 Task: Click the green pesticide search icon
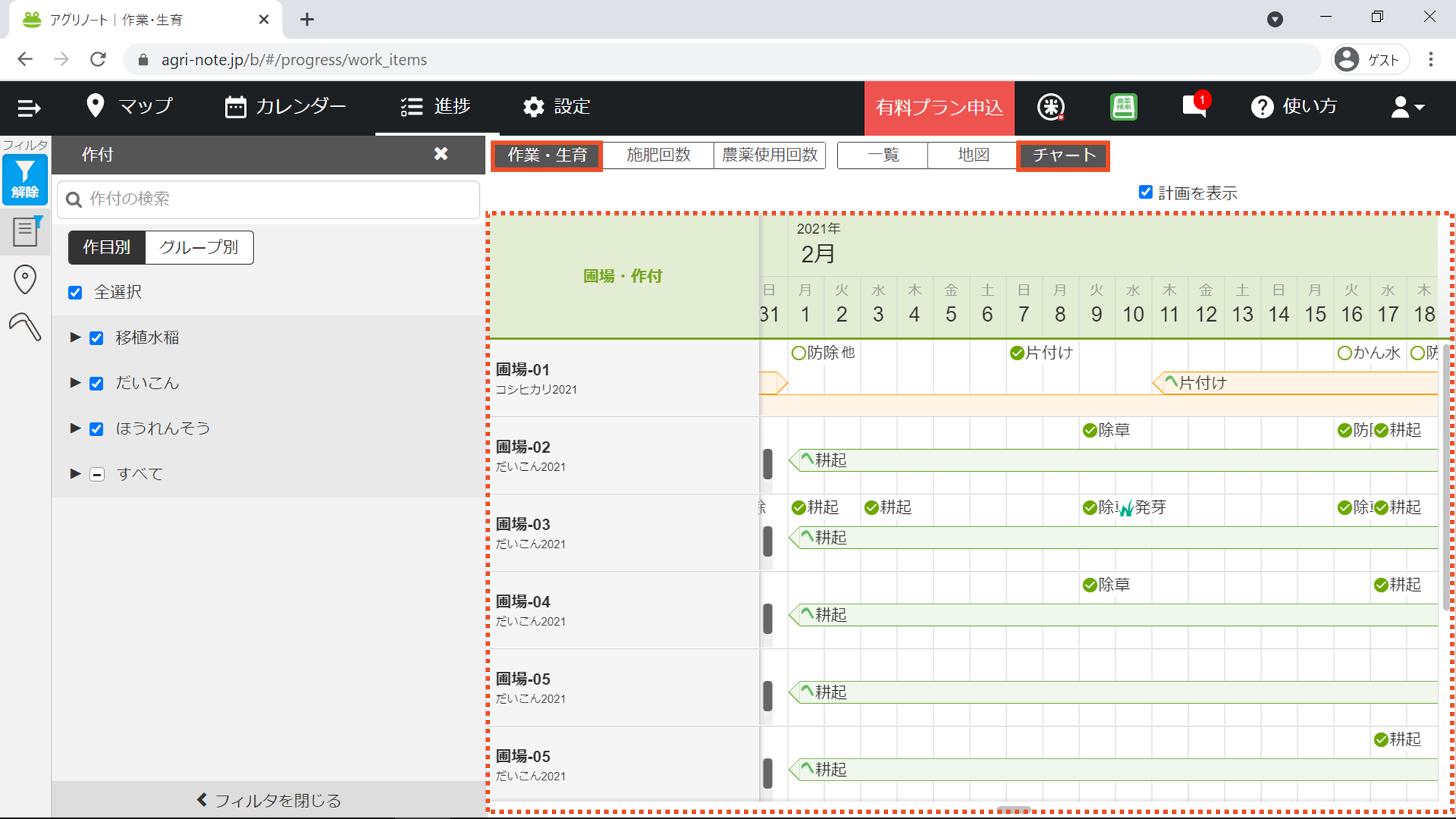point(1123,107)
